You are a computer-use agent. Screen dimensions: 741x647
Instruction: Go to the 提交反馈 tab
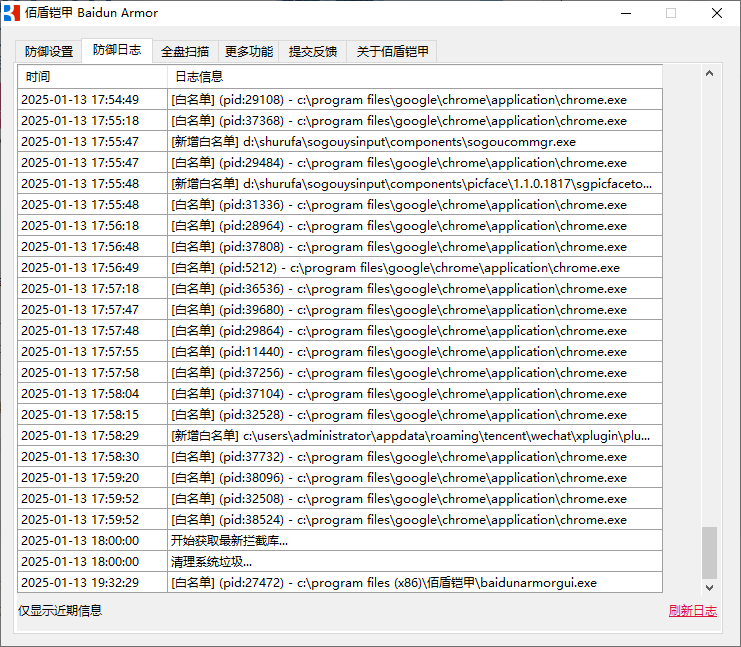pyautogui.click(x=313, y=52)
